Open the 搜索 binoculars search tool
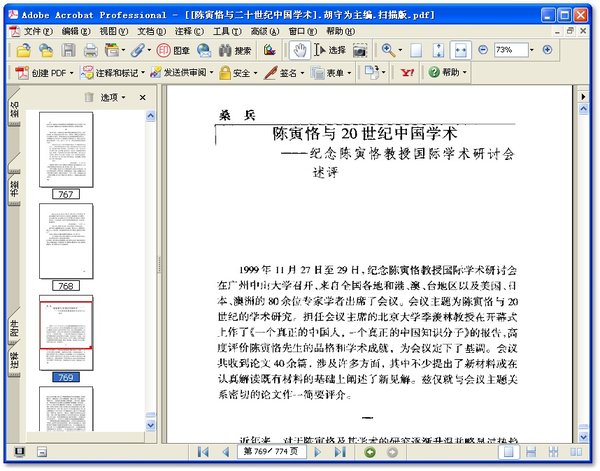 coord(235,50)
